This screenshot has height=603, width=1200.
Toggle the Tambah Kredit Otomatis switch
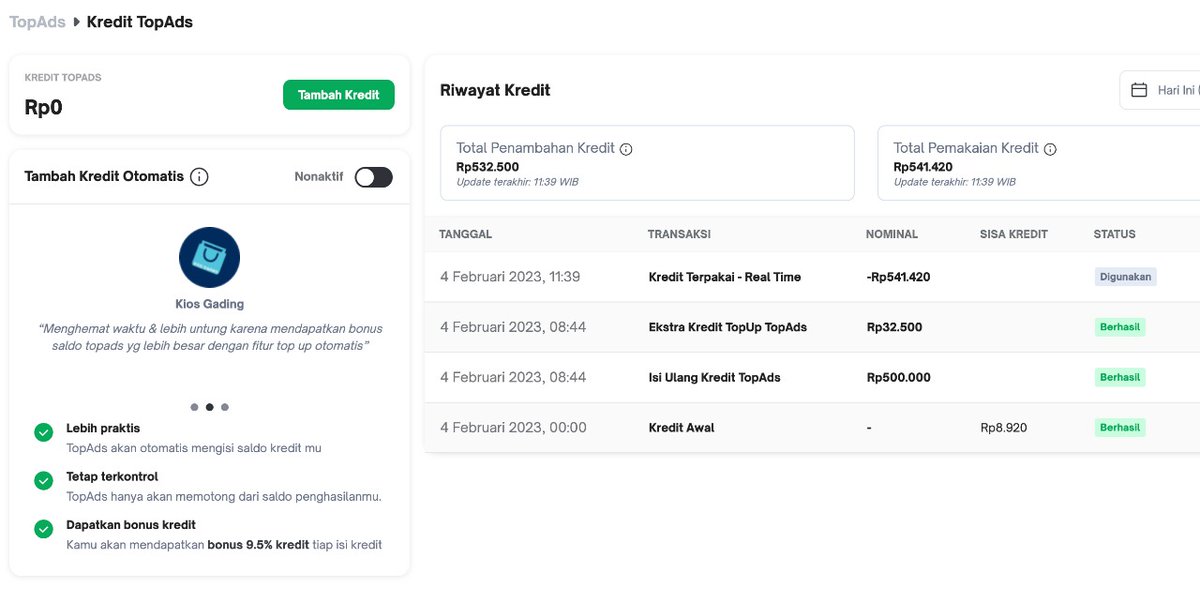click(374, 177)
